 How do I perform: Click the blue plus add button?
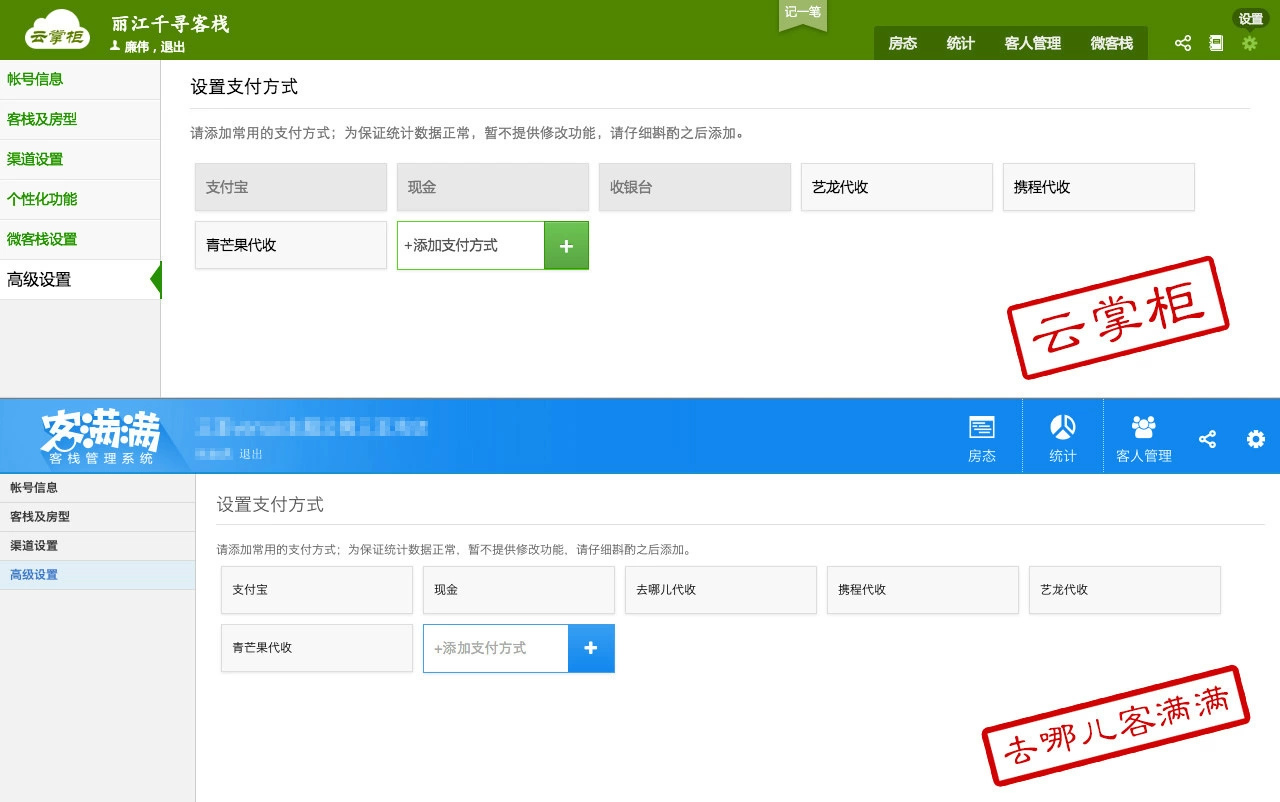pyautogui.click(x=591, y=648)
